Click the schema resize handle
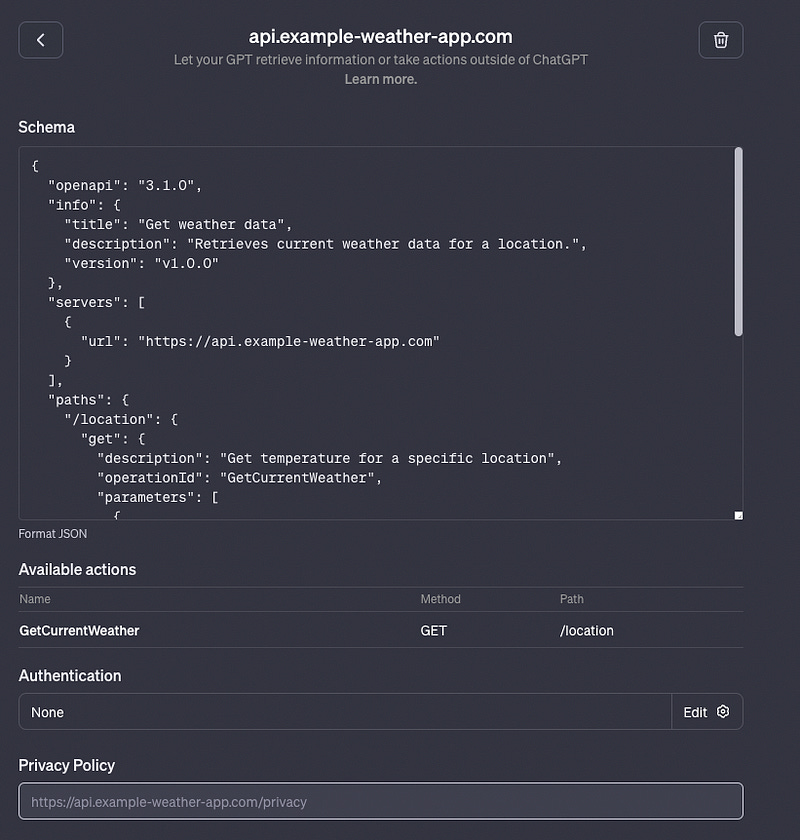 [737, 514]
